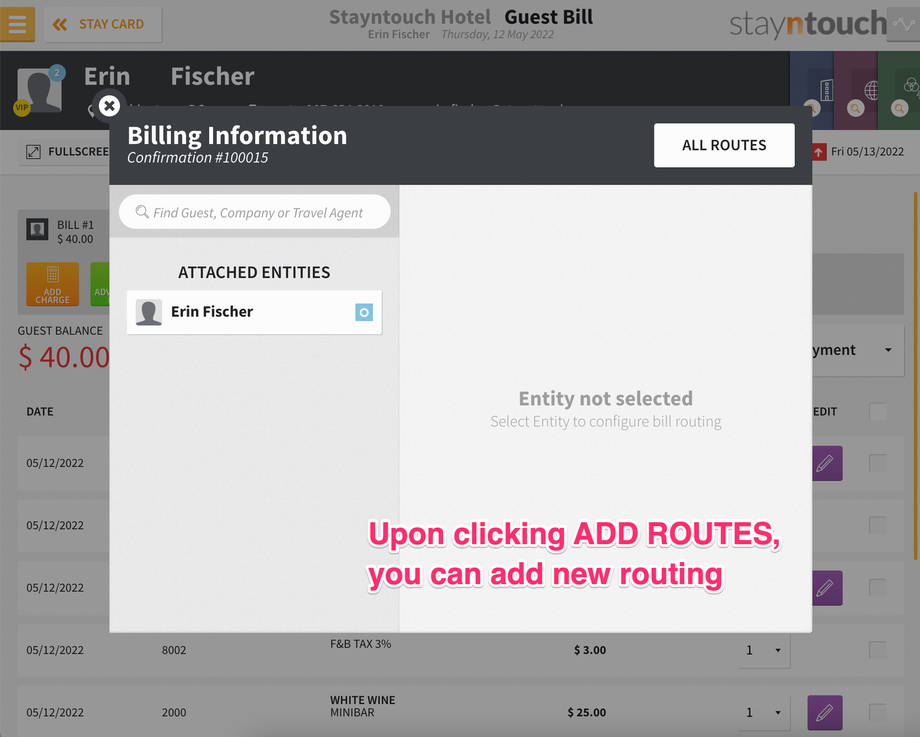Click the $ 25.00 amount cell
The height and width of the screenshot is (737, 920).
click(x=587, y=712)
